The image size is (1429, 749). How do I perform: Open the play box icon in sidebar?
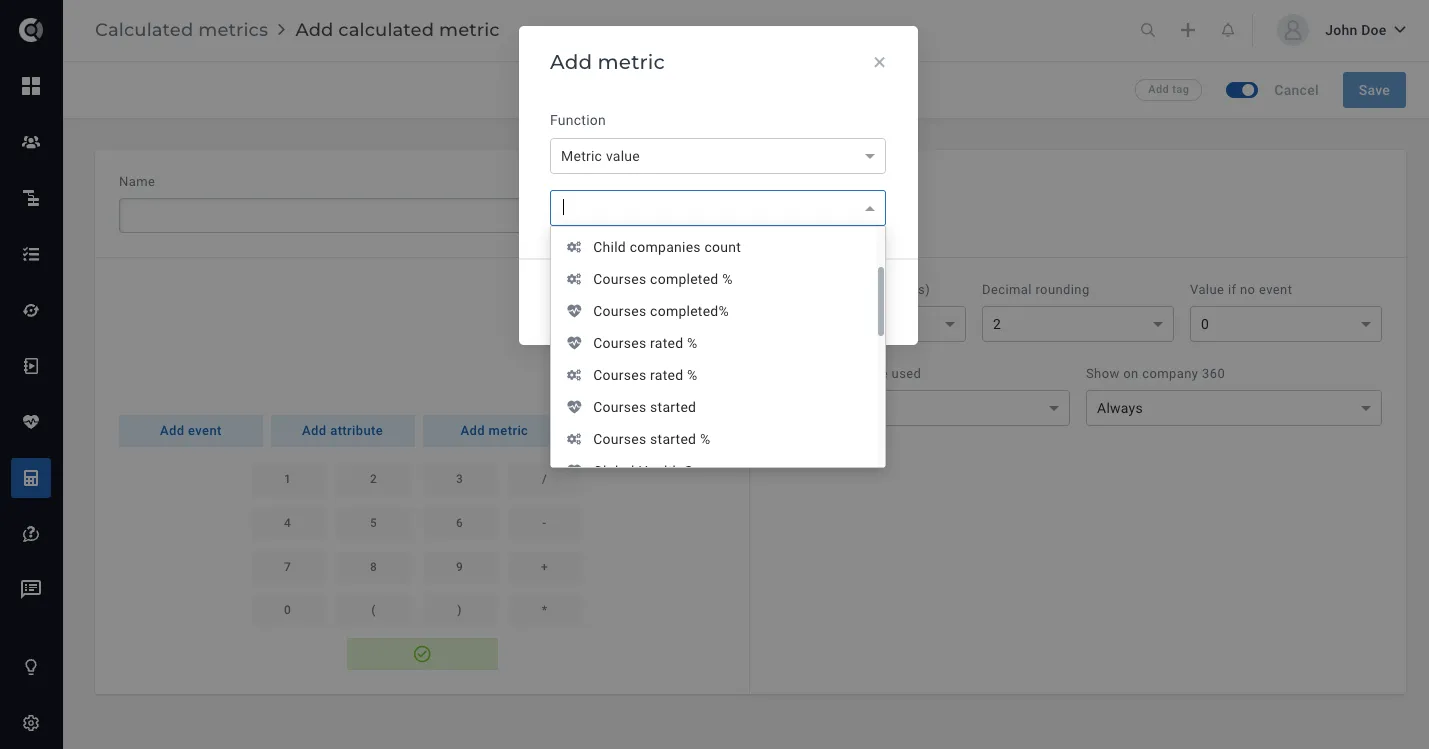click(31, 366)
